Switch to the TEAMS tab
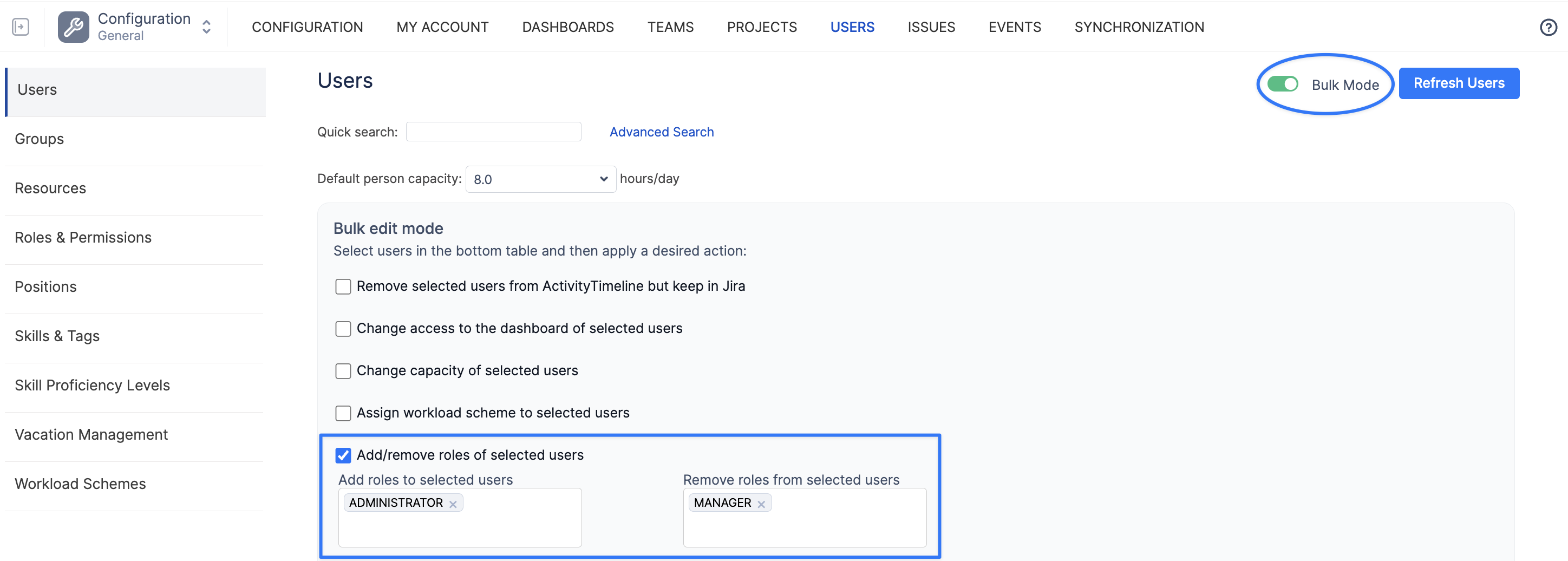Image resolution: width=1568 pixels, height=561 pixels. point(670,28)
